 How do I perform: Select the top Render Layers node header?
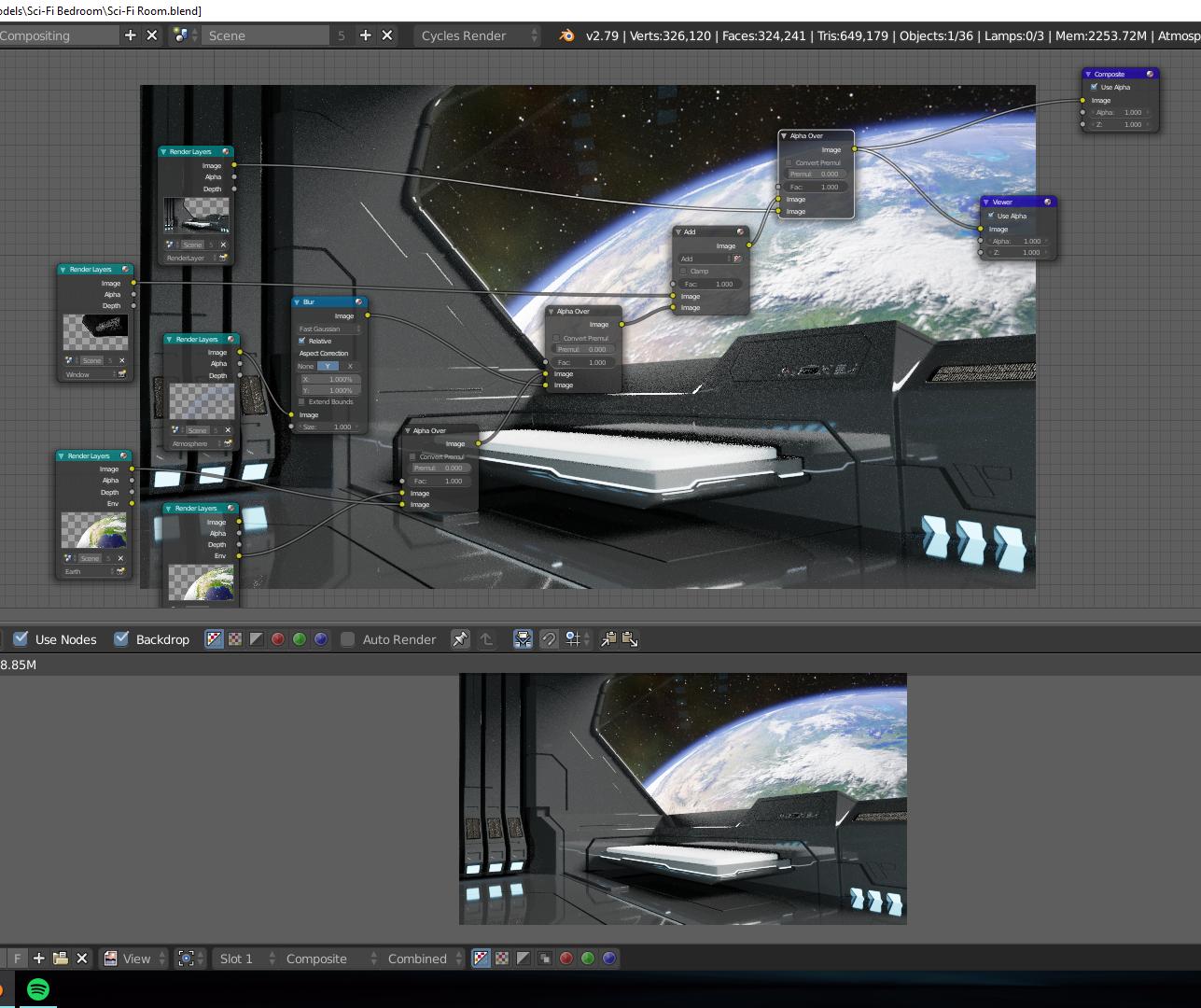pyautogui.click(x=196, y=151)
